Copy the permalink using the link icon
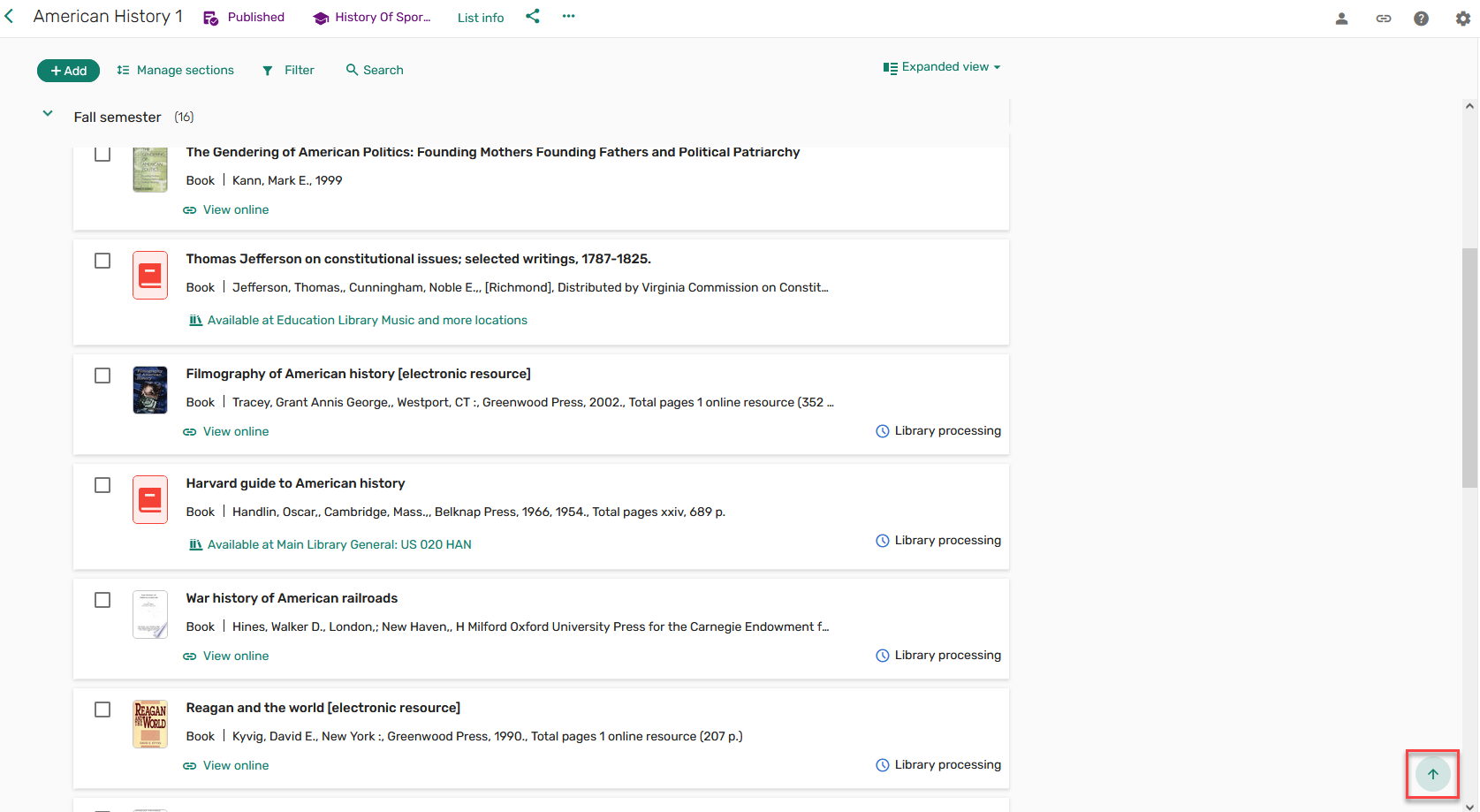Viewport: 1480px width, 812px height. click(x=1384, y=18)
